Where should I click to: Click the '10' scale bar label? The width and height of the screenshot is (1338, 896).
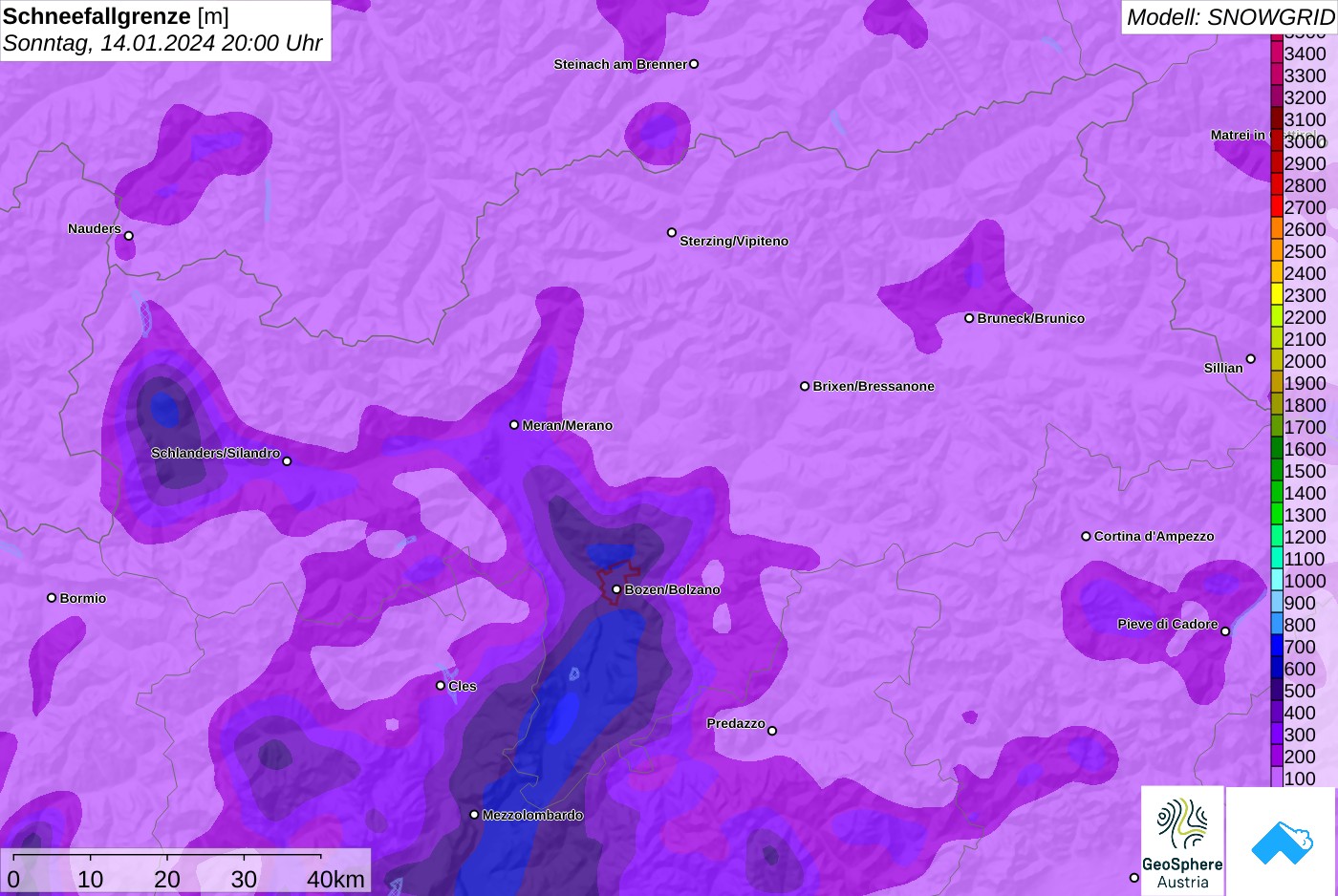pos(90,879)
